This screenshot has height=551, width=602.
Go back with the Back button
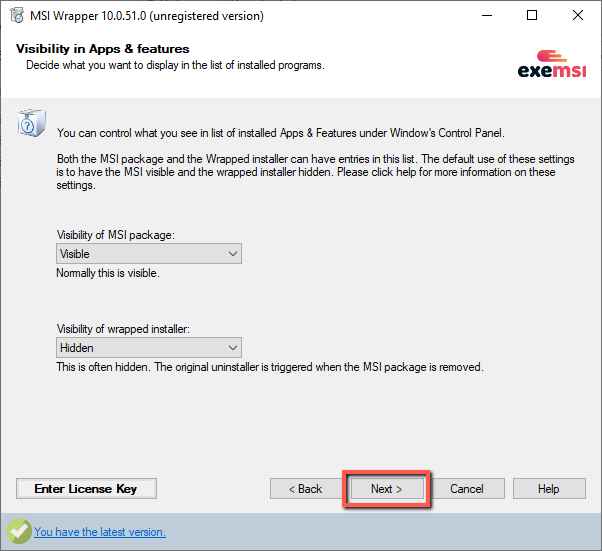coord(306,489)
